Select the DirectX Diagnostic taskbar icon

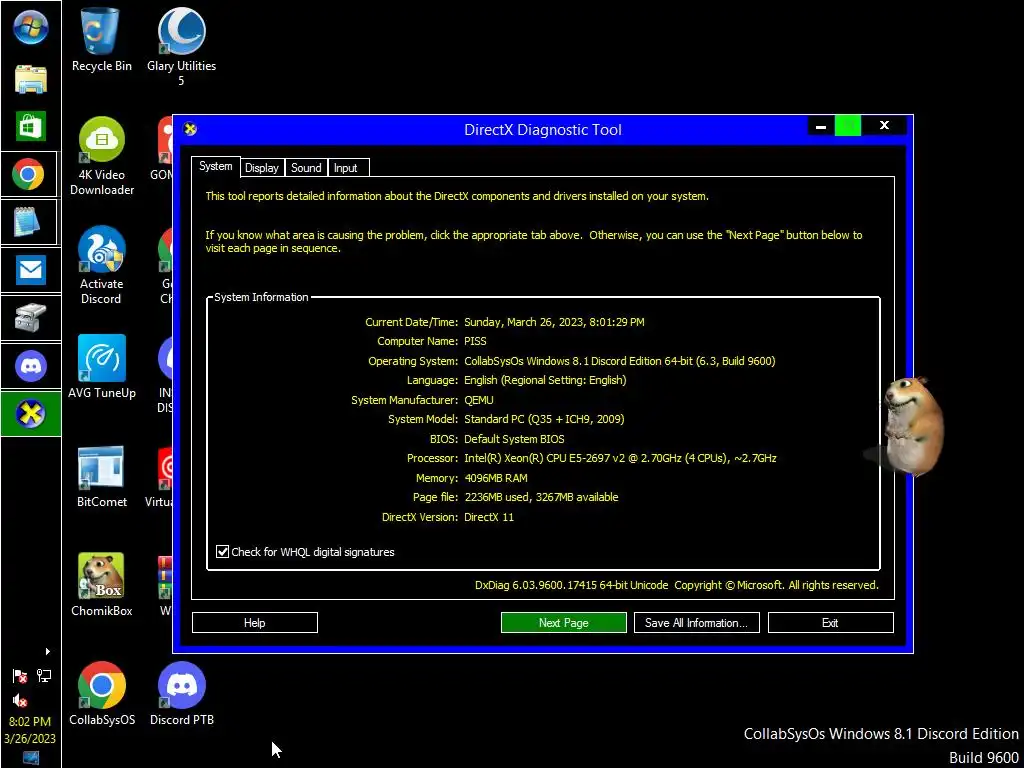pos(30,413)
